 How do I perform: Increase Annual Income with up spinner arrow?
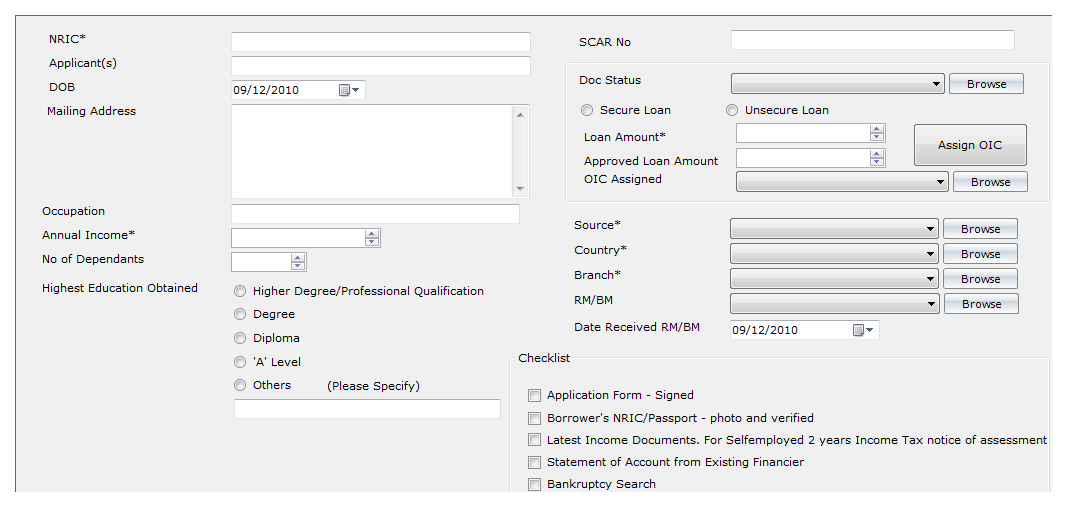coord(372,234)
